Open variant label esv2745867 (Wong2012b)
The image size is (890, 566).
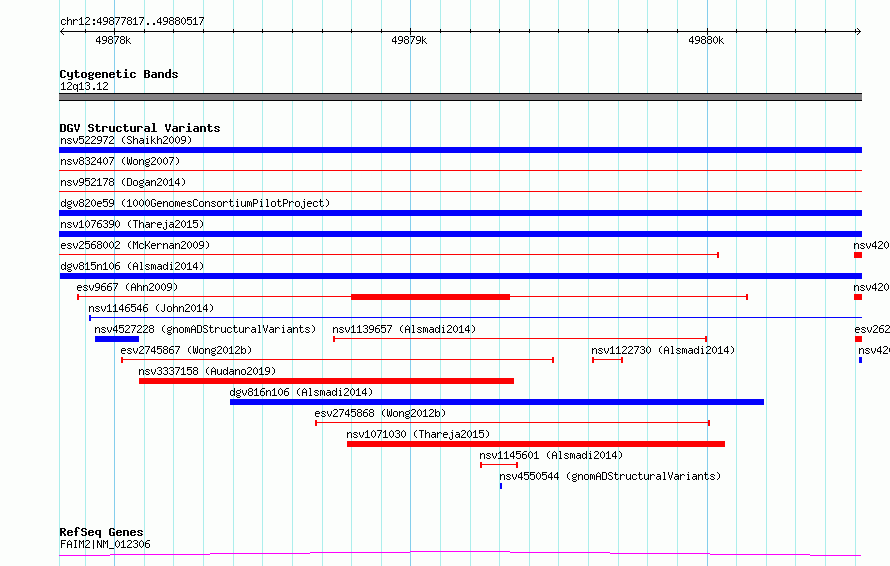[186, 350]
